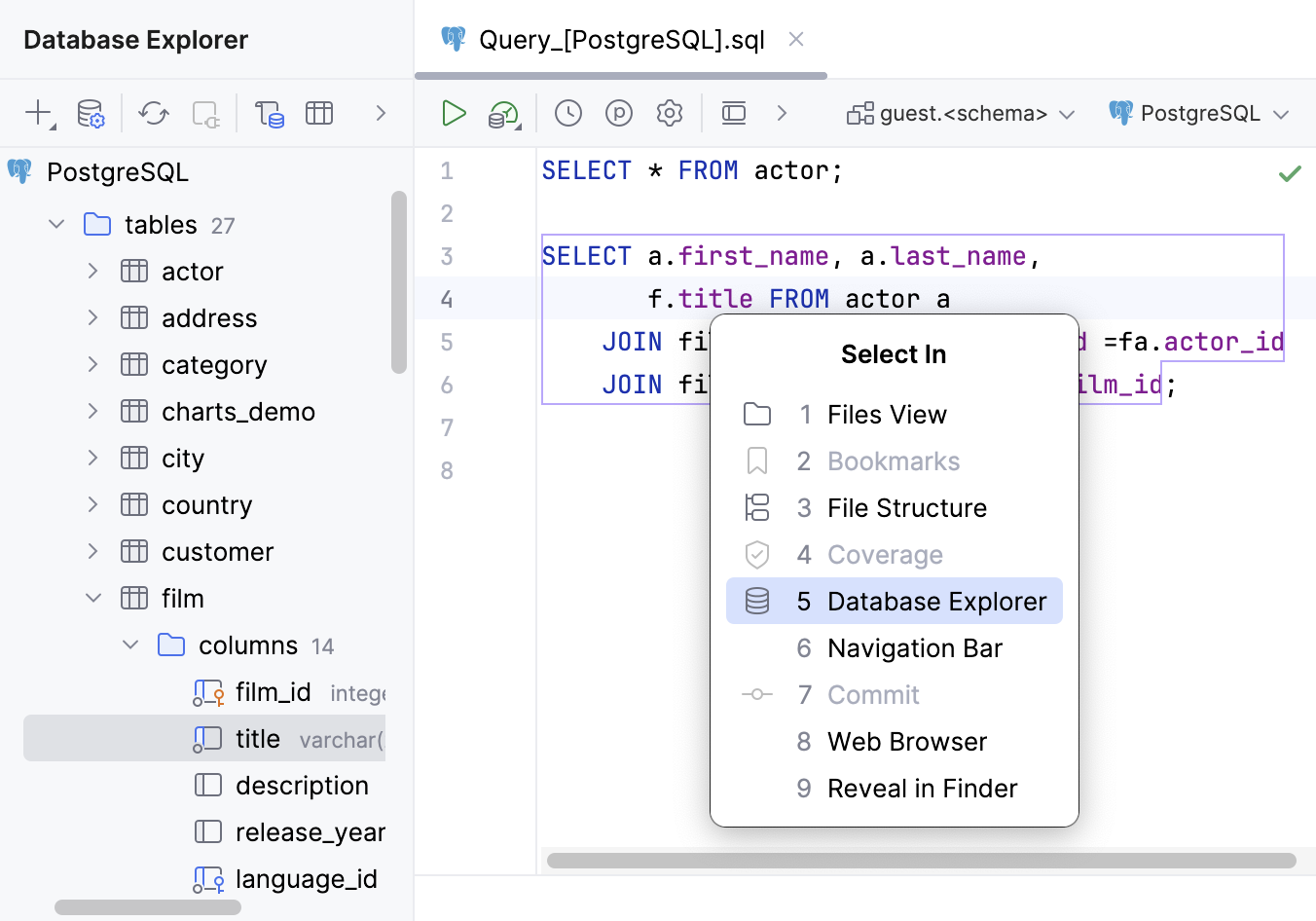Open the guest.<schema> session dropdown
This screenshot has width=1316, height=921.
[960, 113]
